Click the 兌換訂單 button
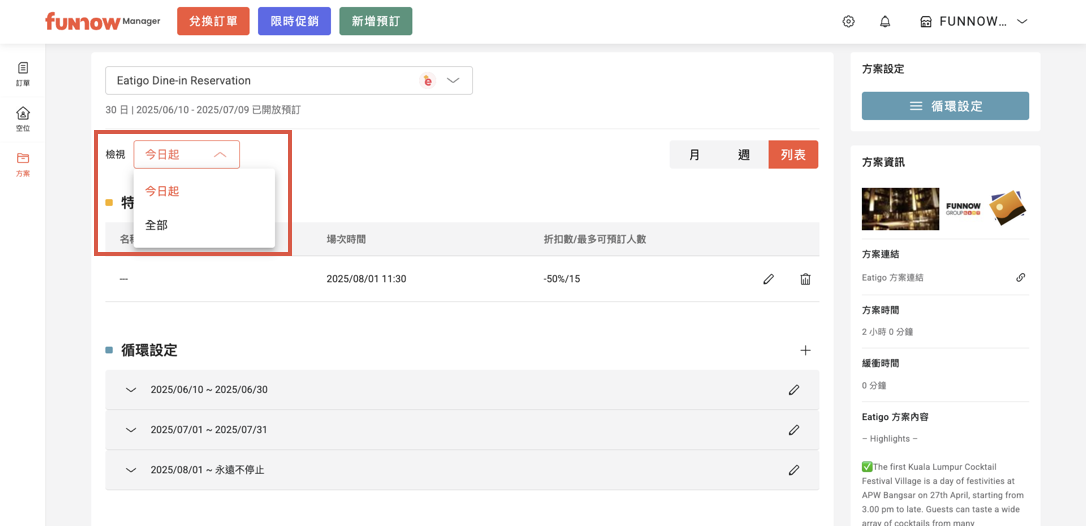The image size is (1086, 526). pos(213,21)
